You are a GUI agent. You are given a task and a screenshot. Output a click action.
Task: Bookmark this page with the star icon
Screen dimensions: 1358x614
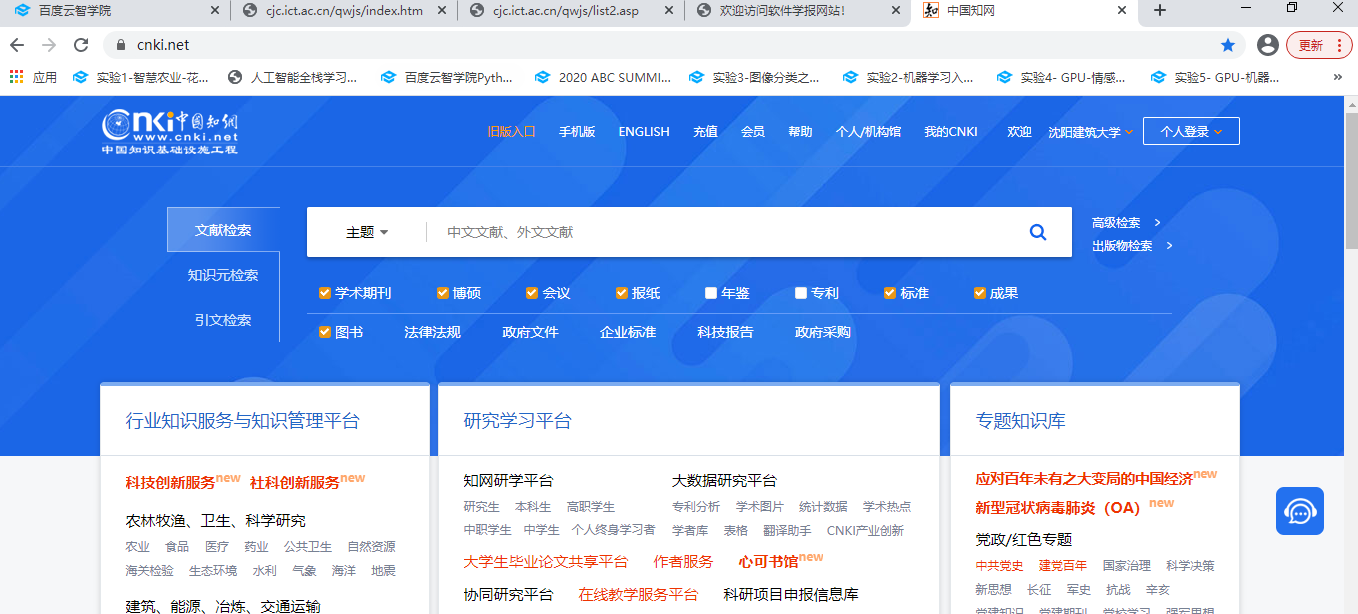[1227, 45]
